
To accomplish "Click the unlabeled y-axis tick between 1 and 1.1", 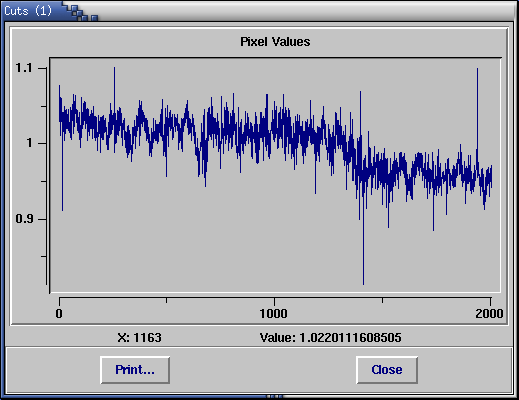I will (43, 106).
